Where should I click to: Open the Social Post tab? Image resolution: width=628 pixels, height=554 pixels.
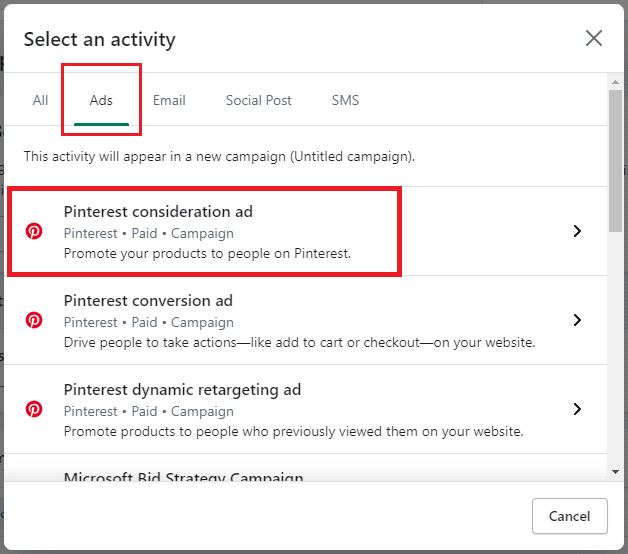pyautogui.click(x=259, y=100)
